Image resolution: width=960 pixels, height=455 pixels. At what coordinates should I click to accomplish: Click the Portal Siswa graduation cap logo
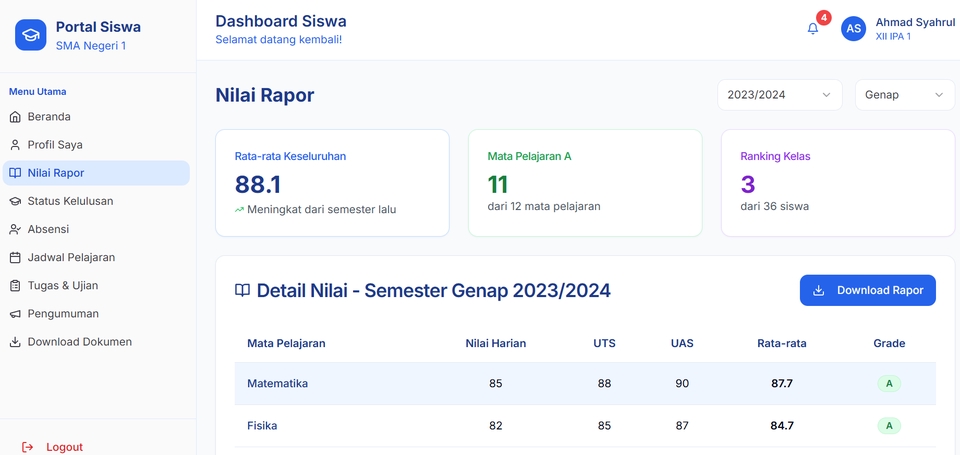(x=31, y=35)
